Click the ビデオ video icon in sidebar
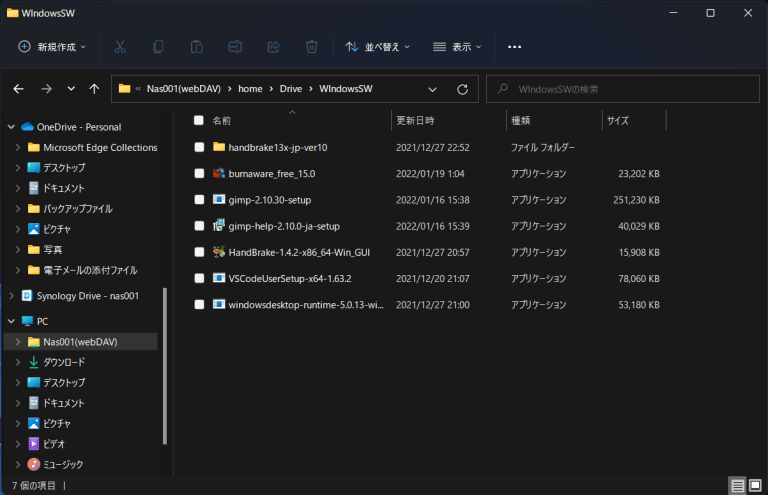 pos(33,444)
